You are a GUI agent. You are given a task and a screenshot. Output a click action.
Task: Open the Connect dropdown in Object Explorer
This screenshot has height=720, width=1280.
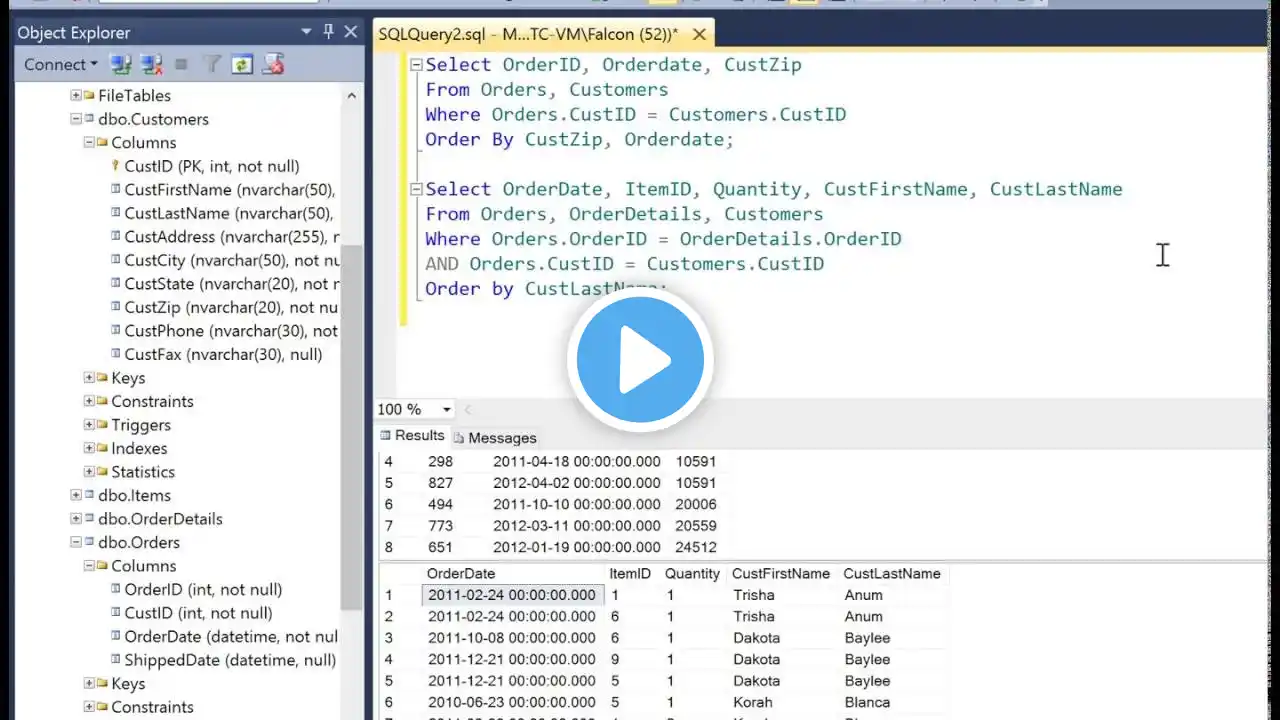pyautogui.click(x=61, y=65)
